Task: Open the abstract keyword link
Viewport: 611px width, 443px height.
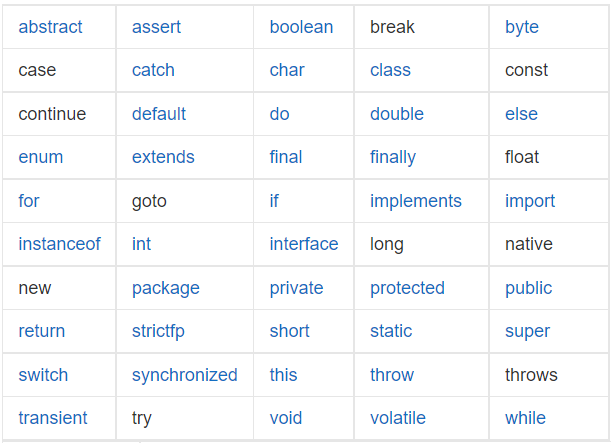Action: 50,27
